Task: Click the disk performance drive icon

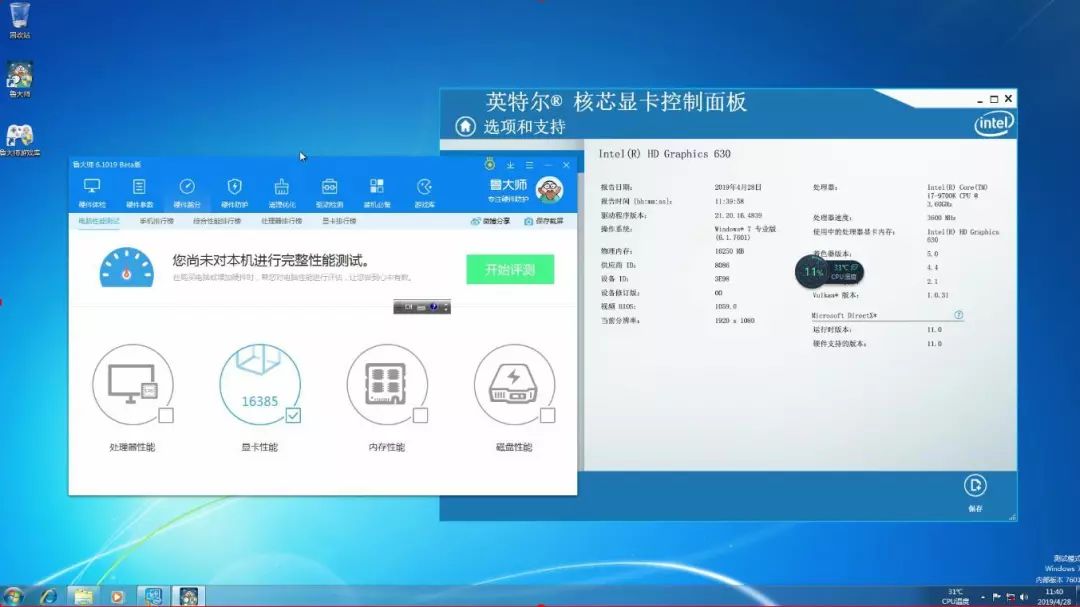Action: (x=514, y=384)
